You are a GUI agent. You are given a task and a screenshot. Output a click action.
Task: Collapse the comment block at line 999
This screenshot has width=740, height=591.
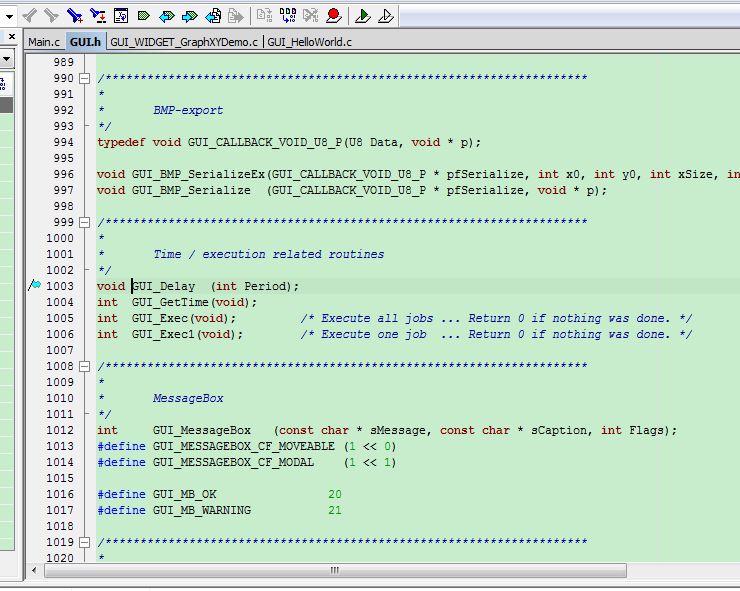[84, 222]
